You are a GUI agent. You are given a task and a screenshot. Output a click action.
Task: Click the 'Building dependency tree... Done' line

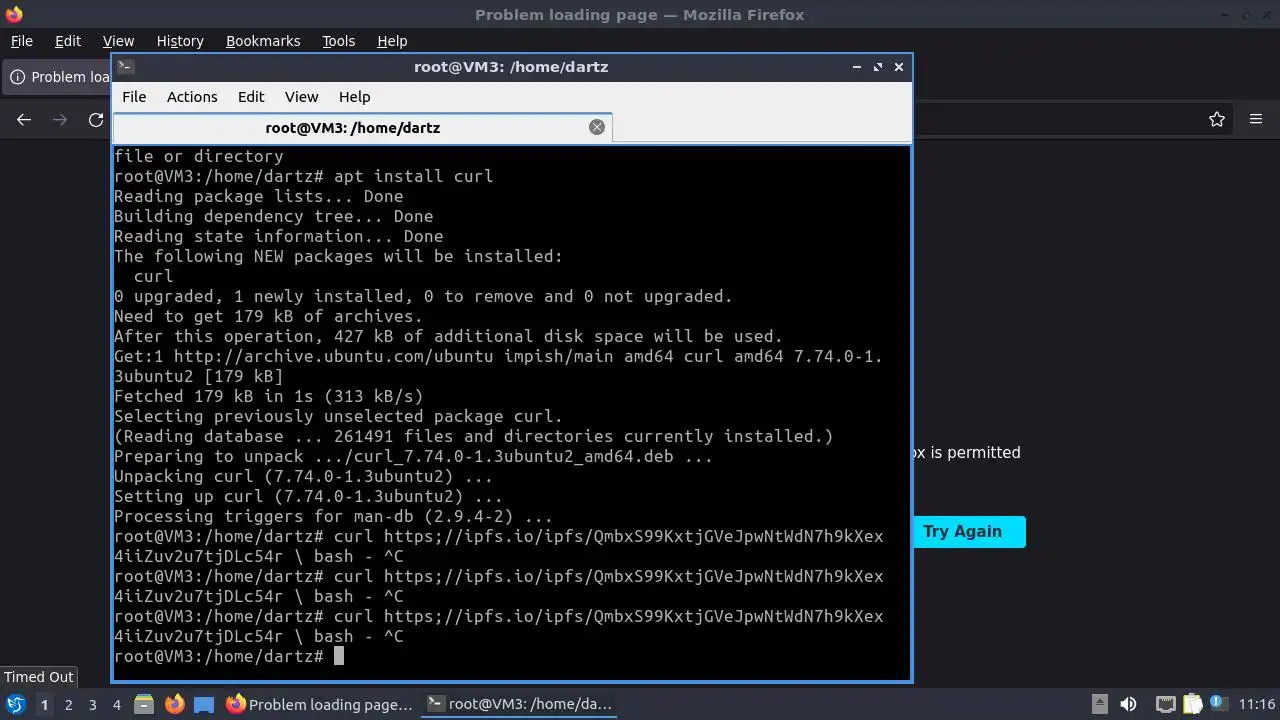coord(274,216)
